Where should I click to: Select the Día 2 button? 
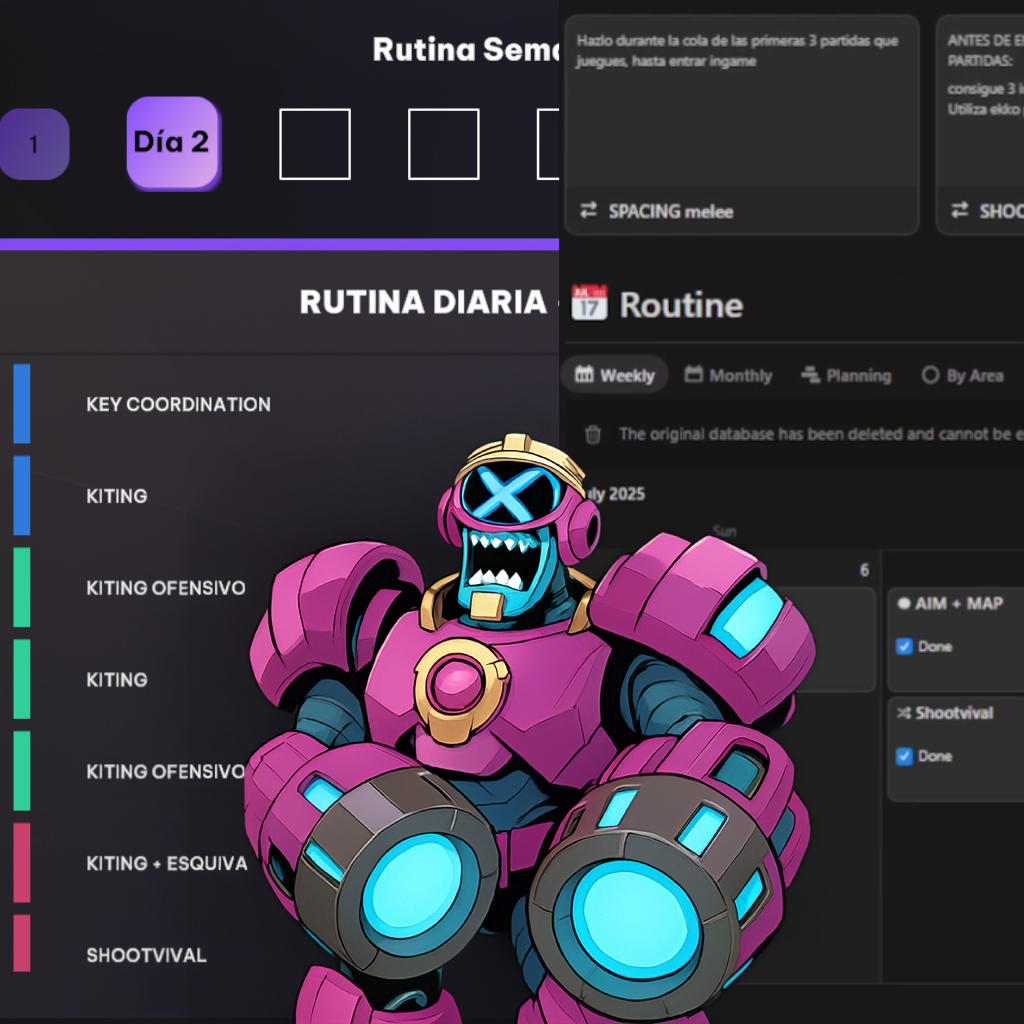pos(172,142)
